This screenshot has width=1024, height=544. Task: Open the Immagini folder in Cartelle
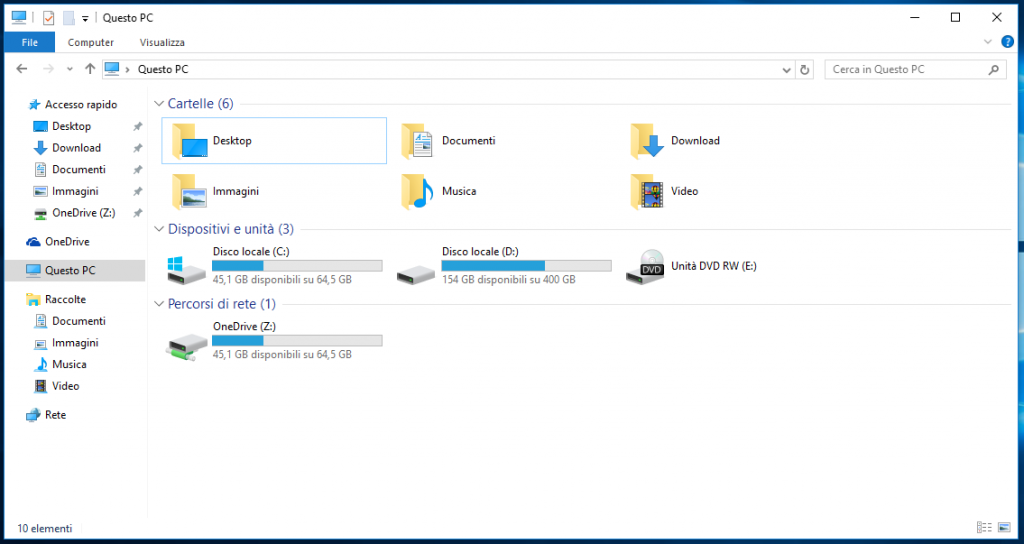pos(216,191)
